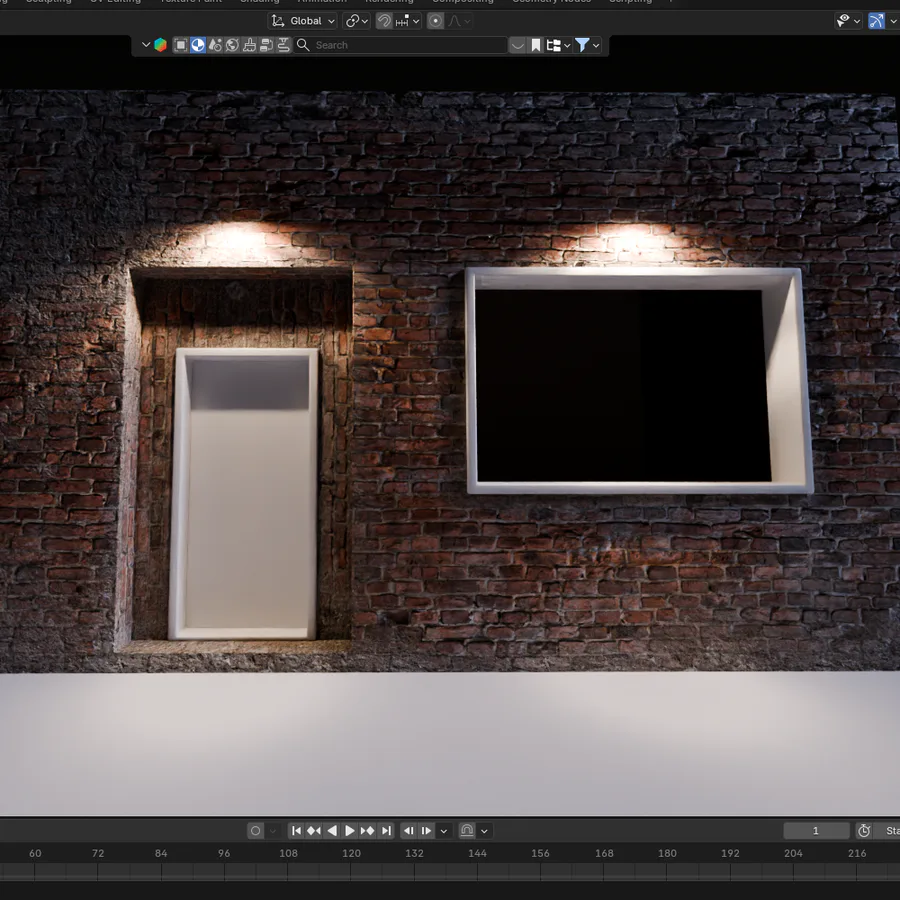
Task: Toggle viewport gizmos blue button
Action: (876, 21)
